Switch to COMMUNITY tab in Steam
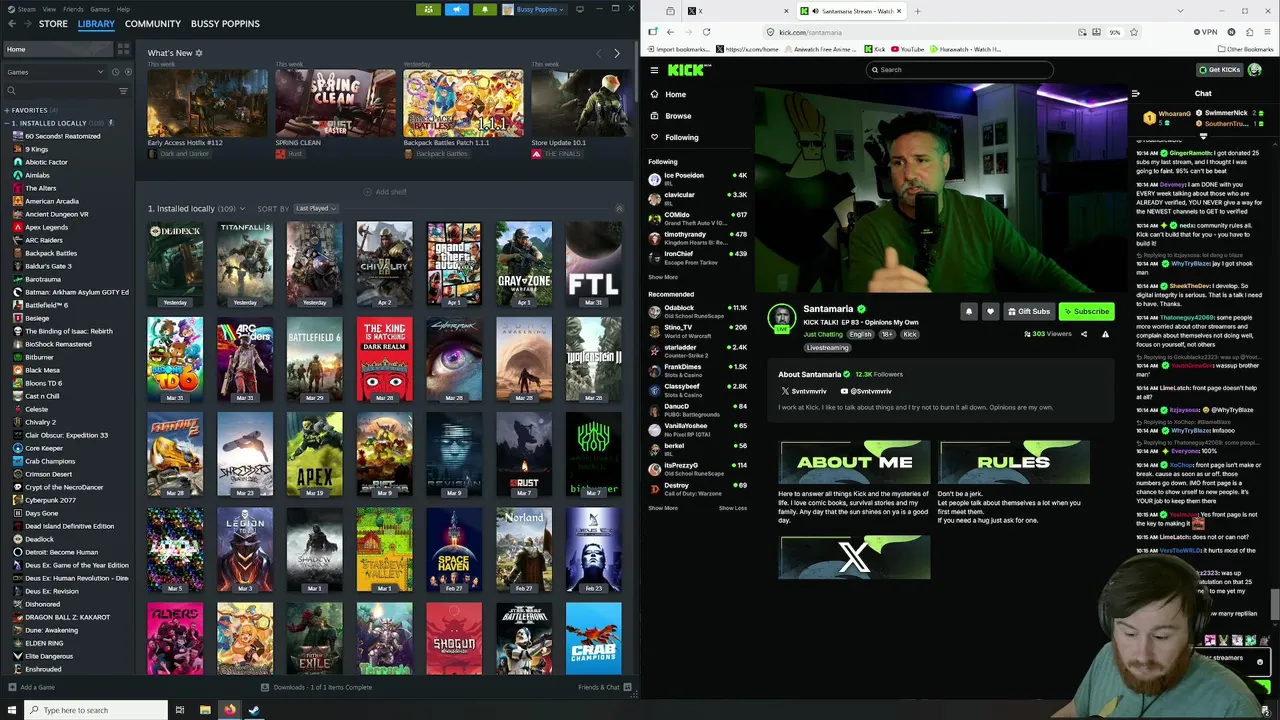 point(153,23)
